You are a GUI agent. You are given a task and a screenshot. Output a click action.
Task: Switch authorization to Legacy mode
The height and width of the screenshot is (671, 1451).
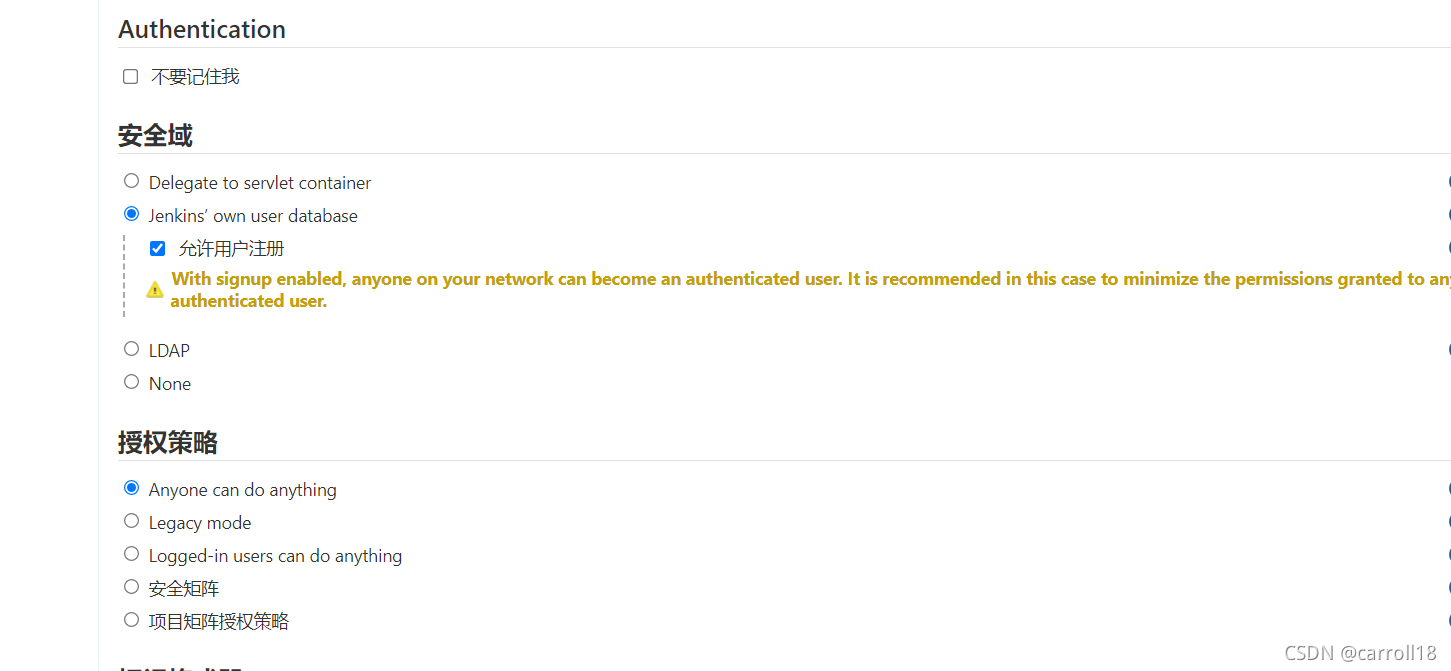[x=131, y=521]
